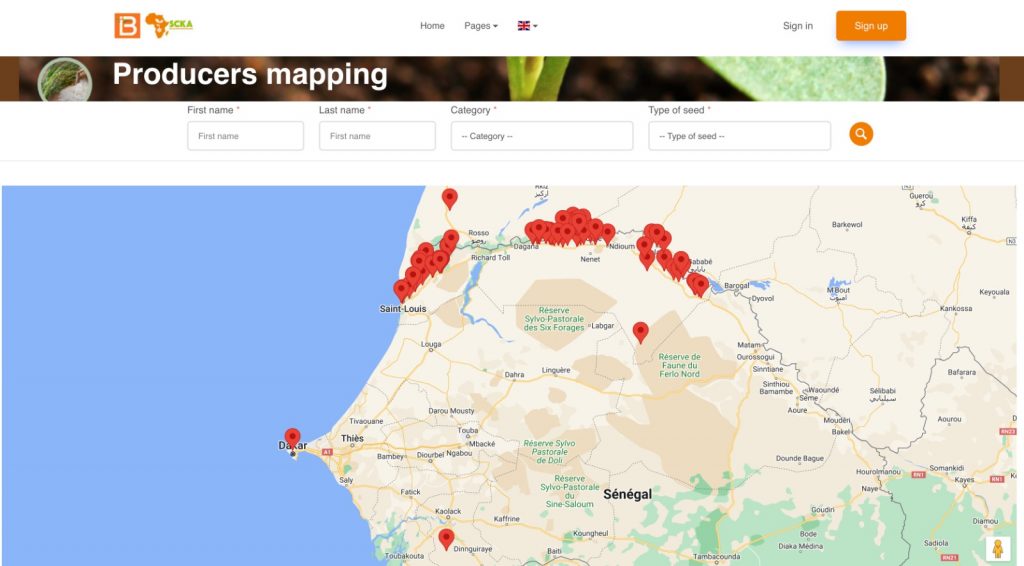This screenshot has width=1024, height=566.
Task: Click the Sign in link
Action: pyautogui.click(x=797, y=26)
